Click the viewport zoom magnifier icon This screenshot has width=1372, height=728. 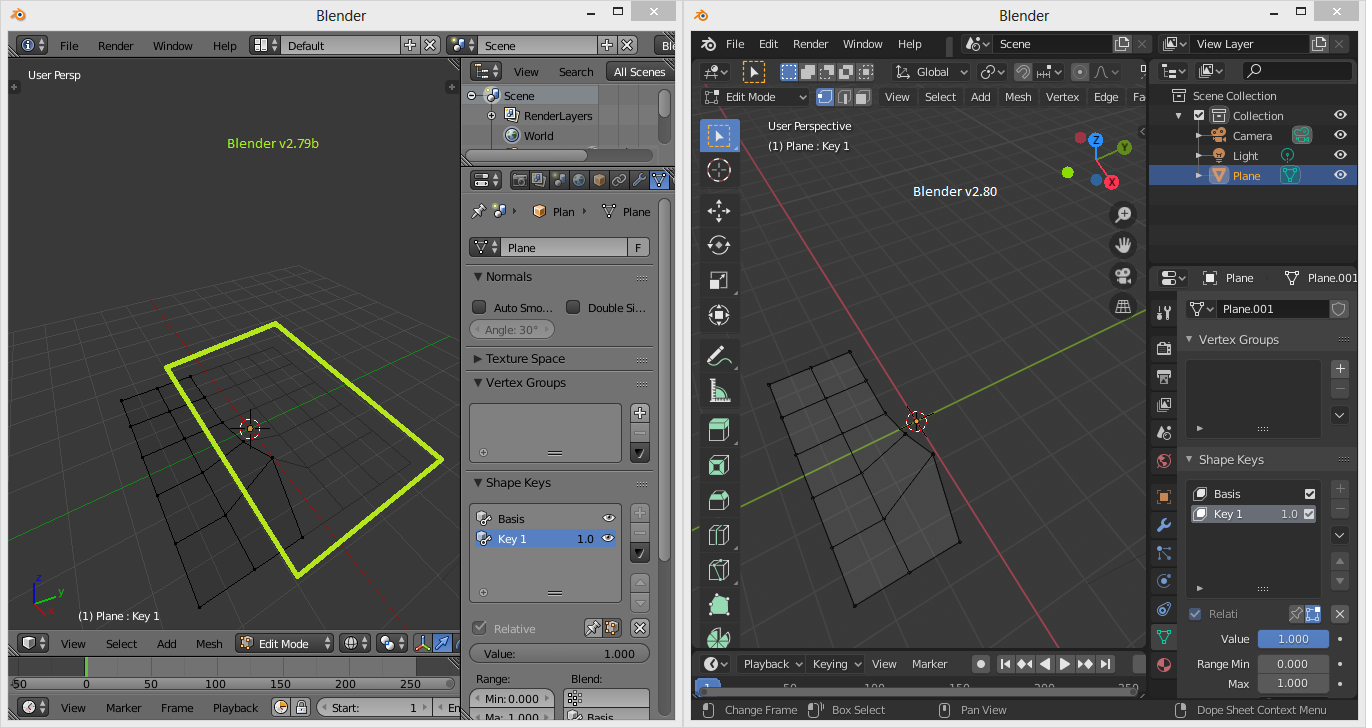pos(1123,215)
